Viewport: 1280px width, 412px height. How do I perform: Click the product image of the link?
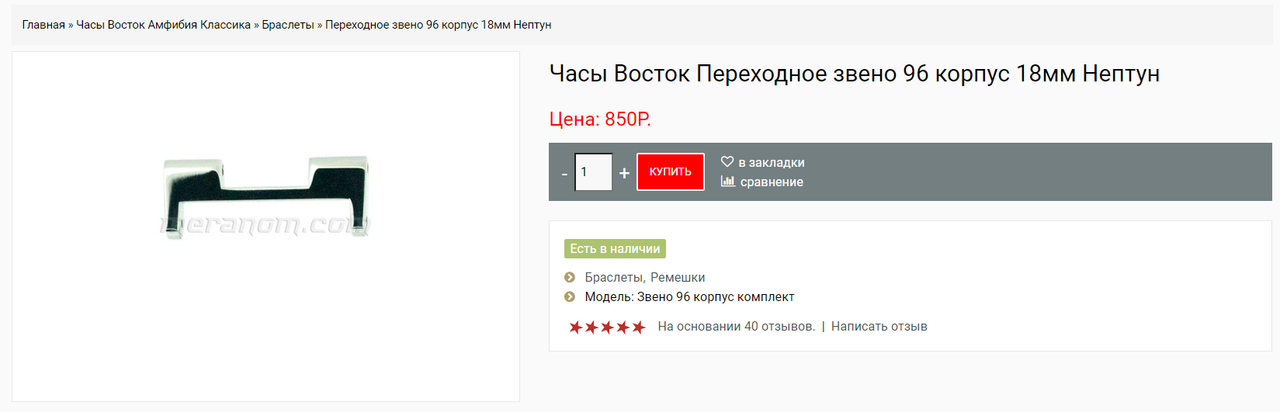click(266, 226)
